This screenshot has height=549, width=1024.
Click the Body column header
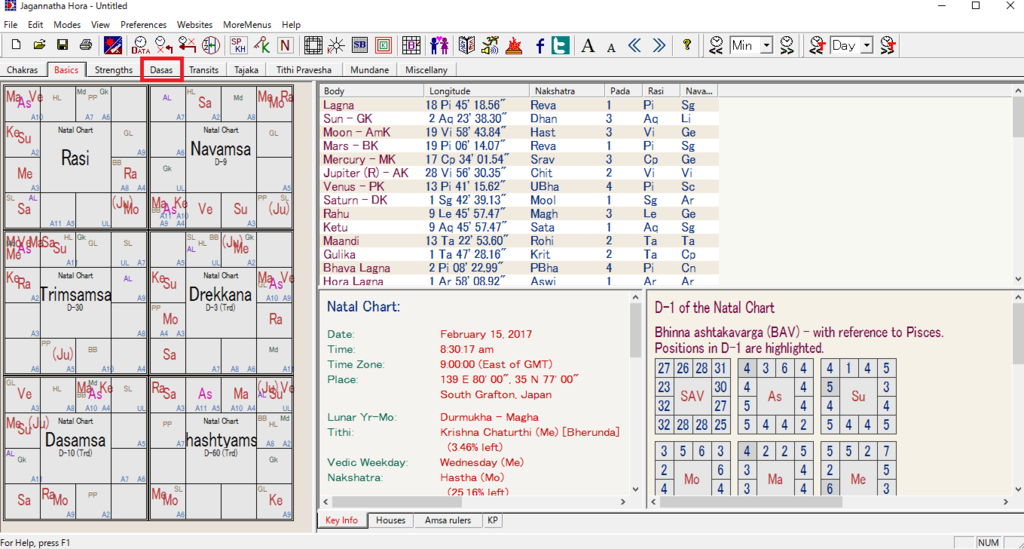[x=371, y=91]
